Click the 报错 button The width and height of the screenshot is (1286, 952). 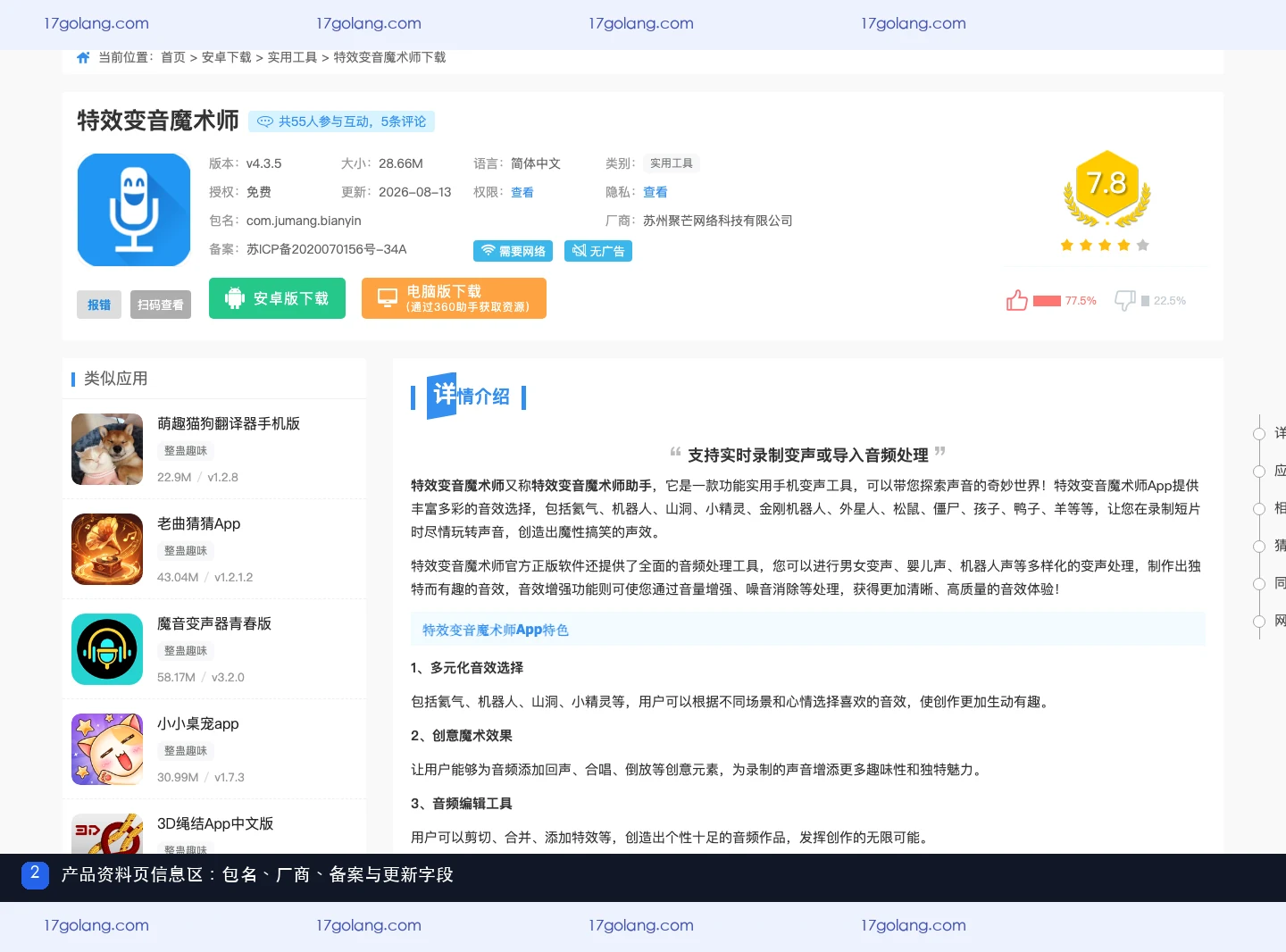tap(99, 305)
